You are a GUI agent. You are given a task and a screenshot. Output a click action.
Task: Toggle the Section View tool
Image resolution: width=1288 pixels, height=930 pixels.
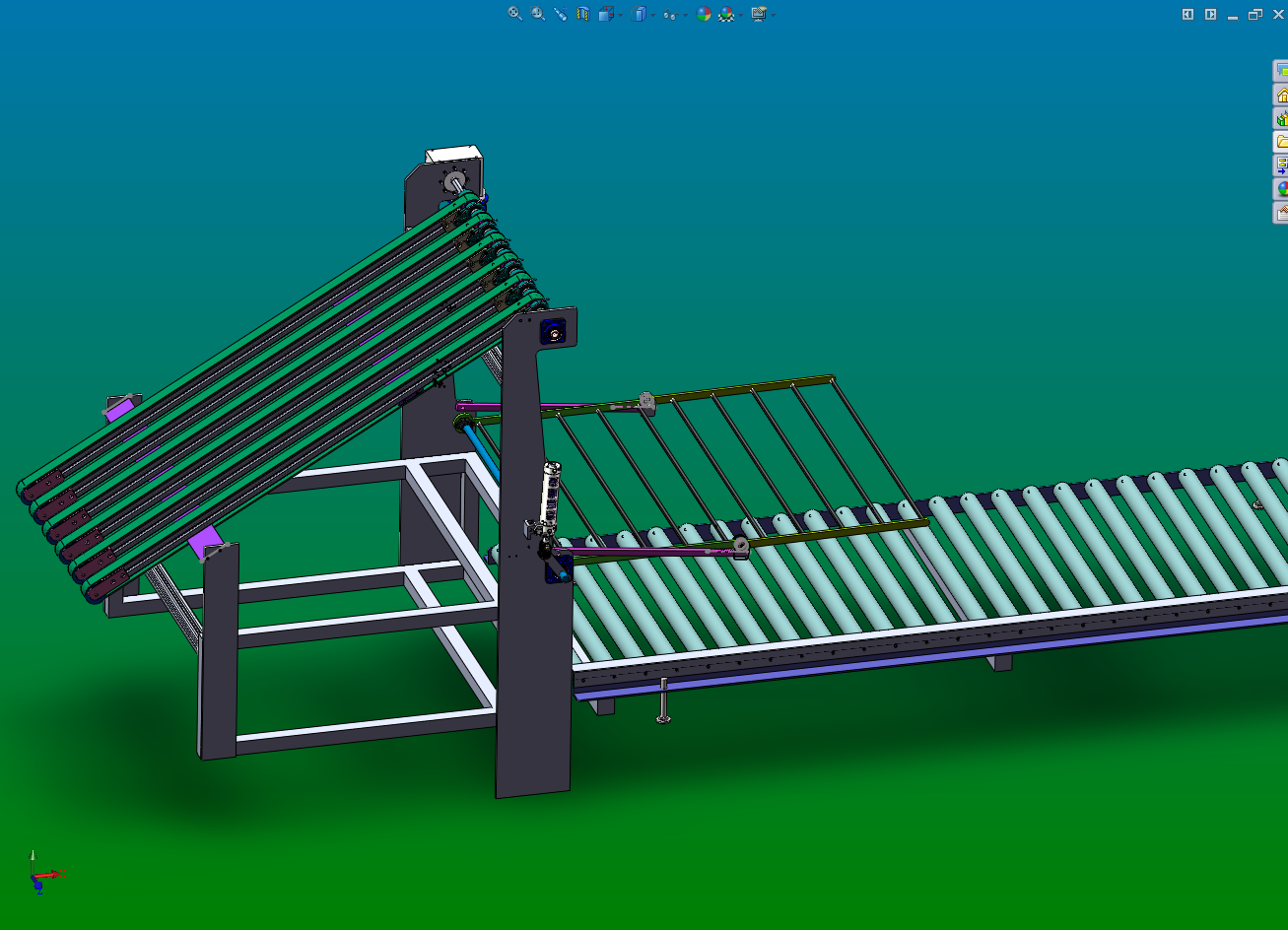click(x=583, y=14)
